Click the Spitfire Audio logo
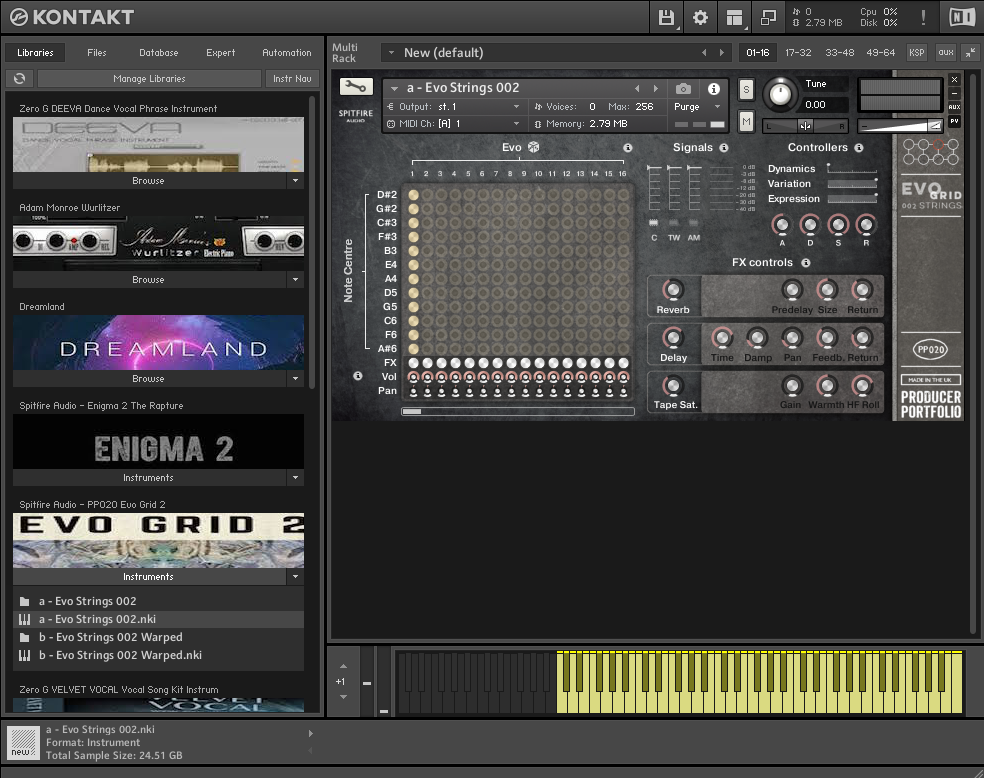The height and width of the screenshot is (778, 984). pyautogui.click(x=356, y=115)
